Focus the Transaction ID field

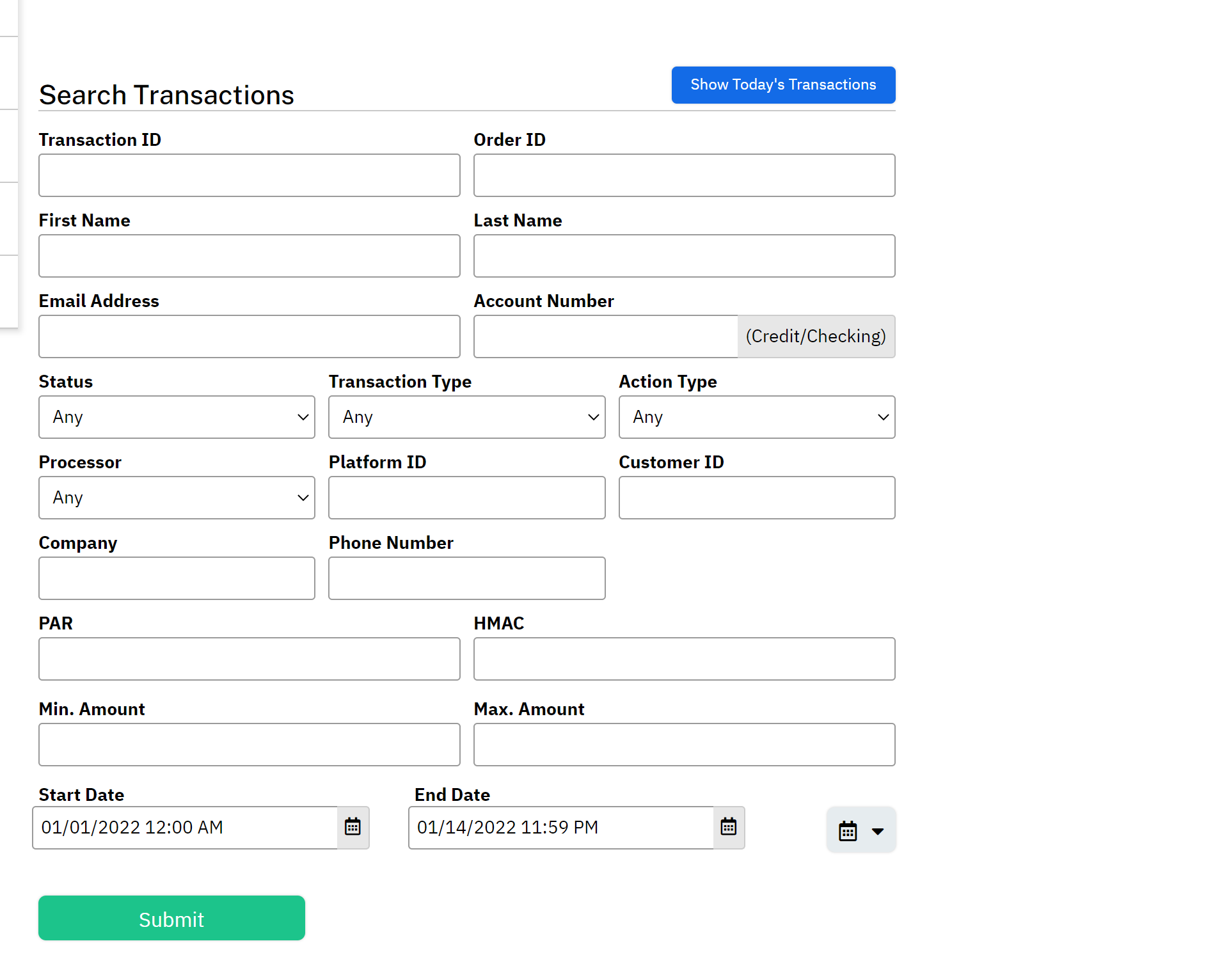(x=250, y=175)
